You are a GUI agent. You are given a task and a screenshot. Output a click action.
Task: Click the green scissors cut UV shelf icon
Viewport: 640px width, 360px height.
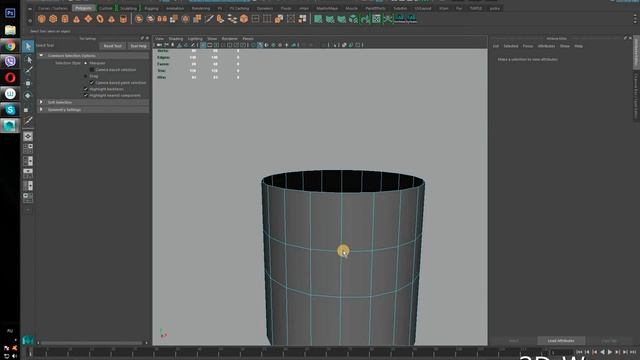388,19
